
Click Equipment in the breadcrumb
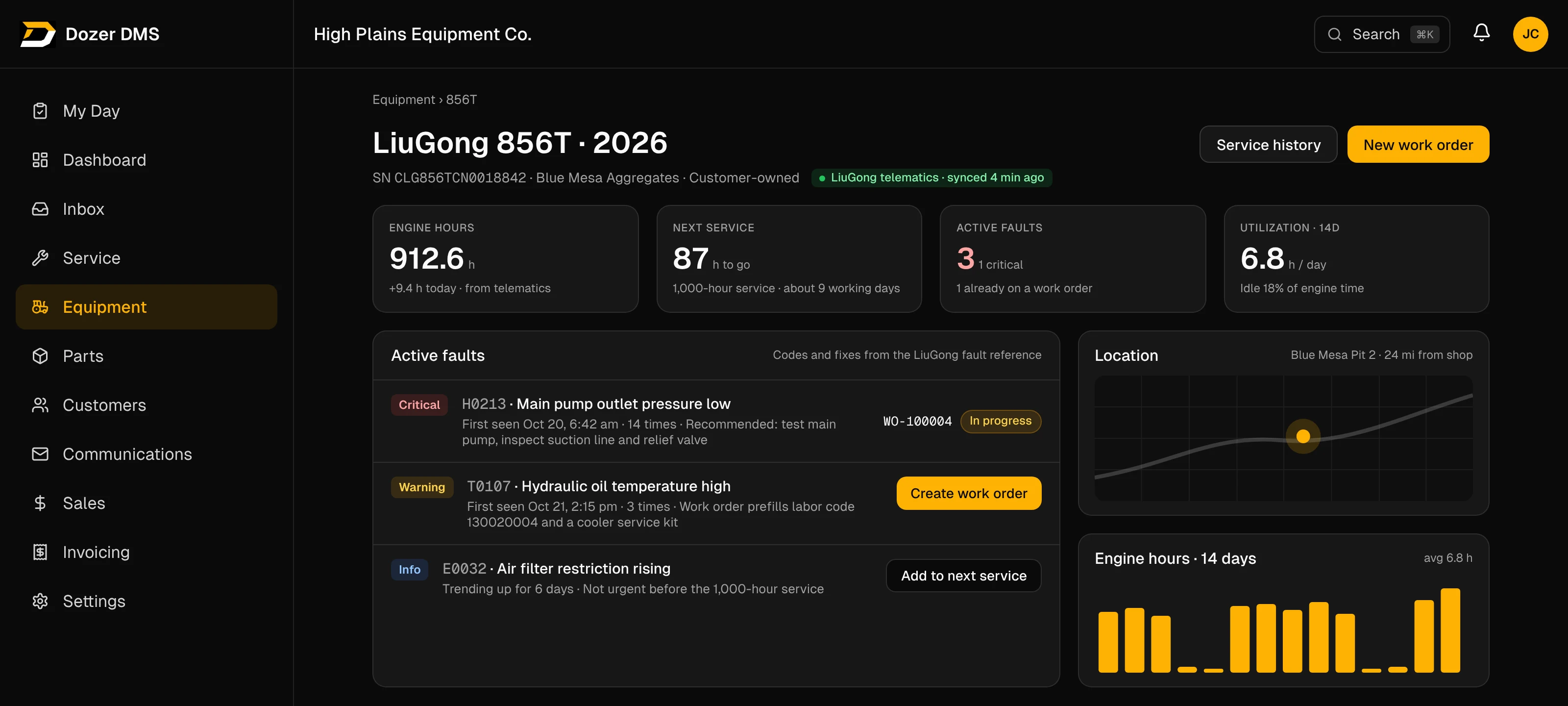[403, 100]
